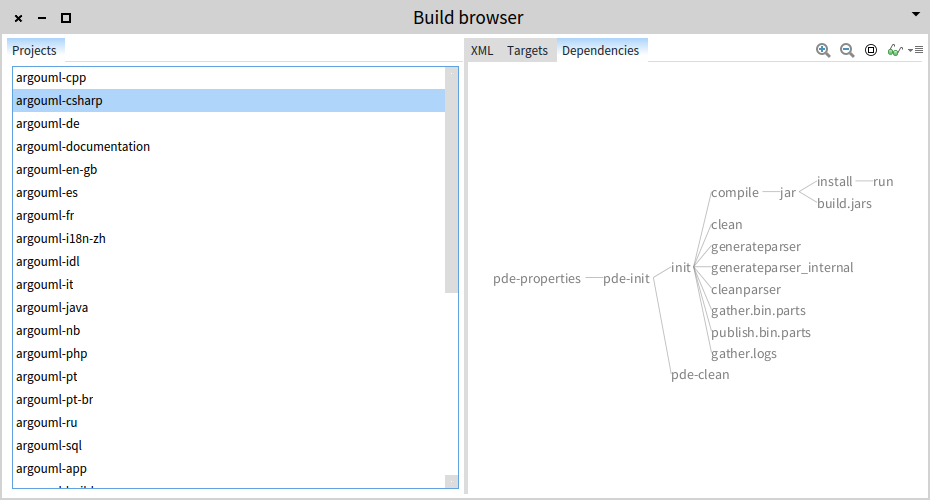Maximize the Build browser window
Viewport: 930px width, 500px height.
66,18
